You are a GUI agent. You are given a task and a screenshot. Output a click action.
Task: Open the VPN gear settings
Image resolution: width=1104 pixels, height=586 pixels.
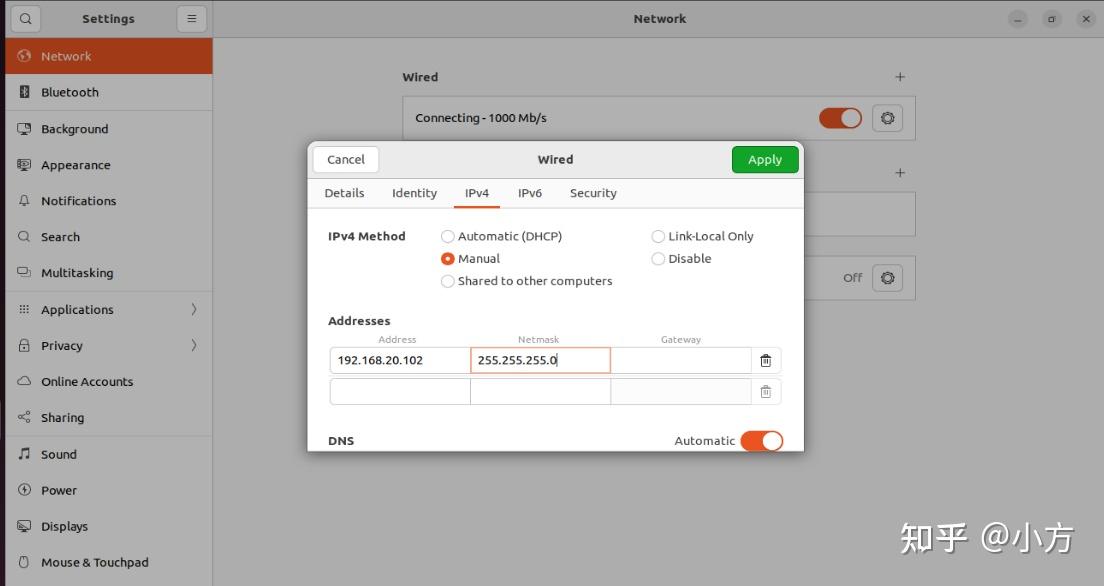coord(886,277)
